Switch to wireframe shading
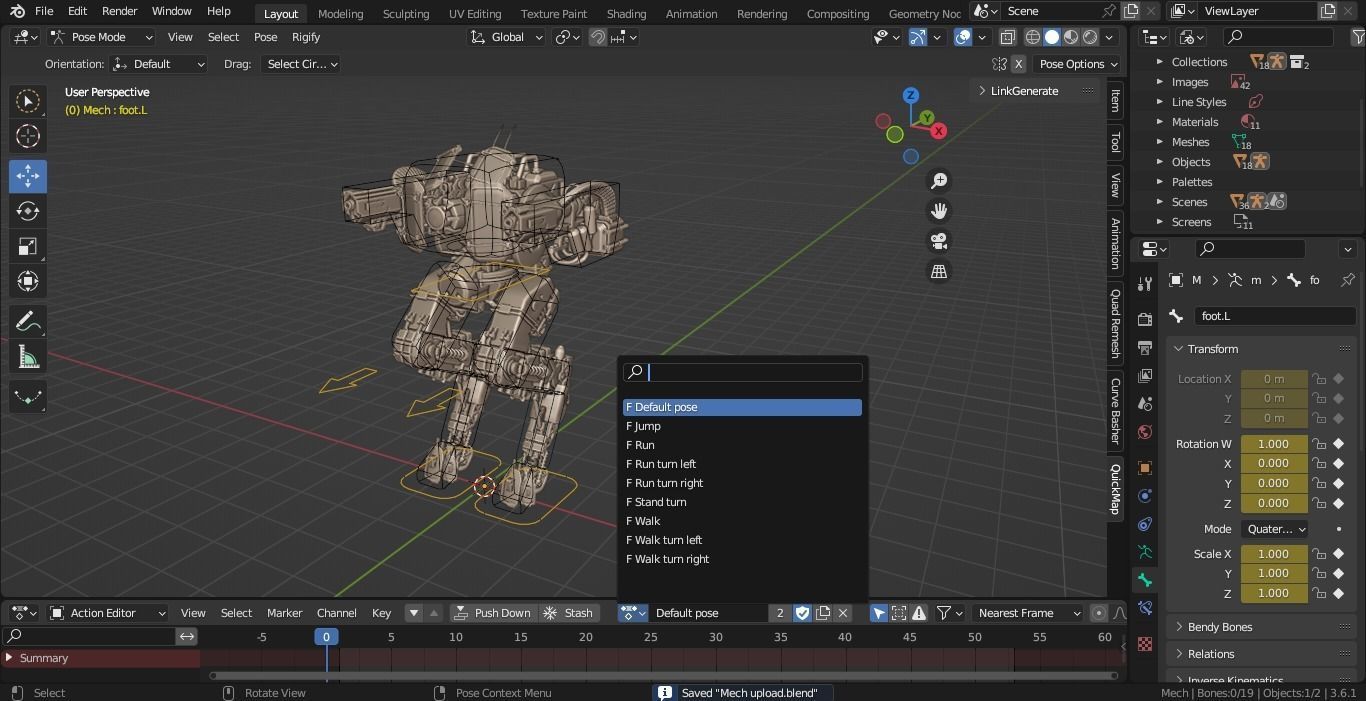Viewport: 1366px width, 701px height. pos(1033,37)
